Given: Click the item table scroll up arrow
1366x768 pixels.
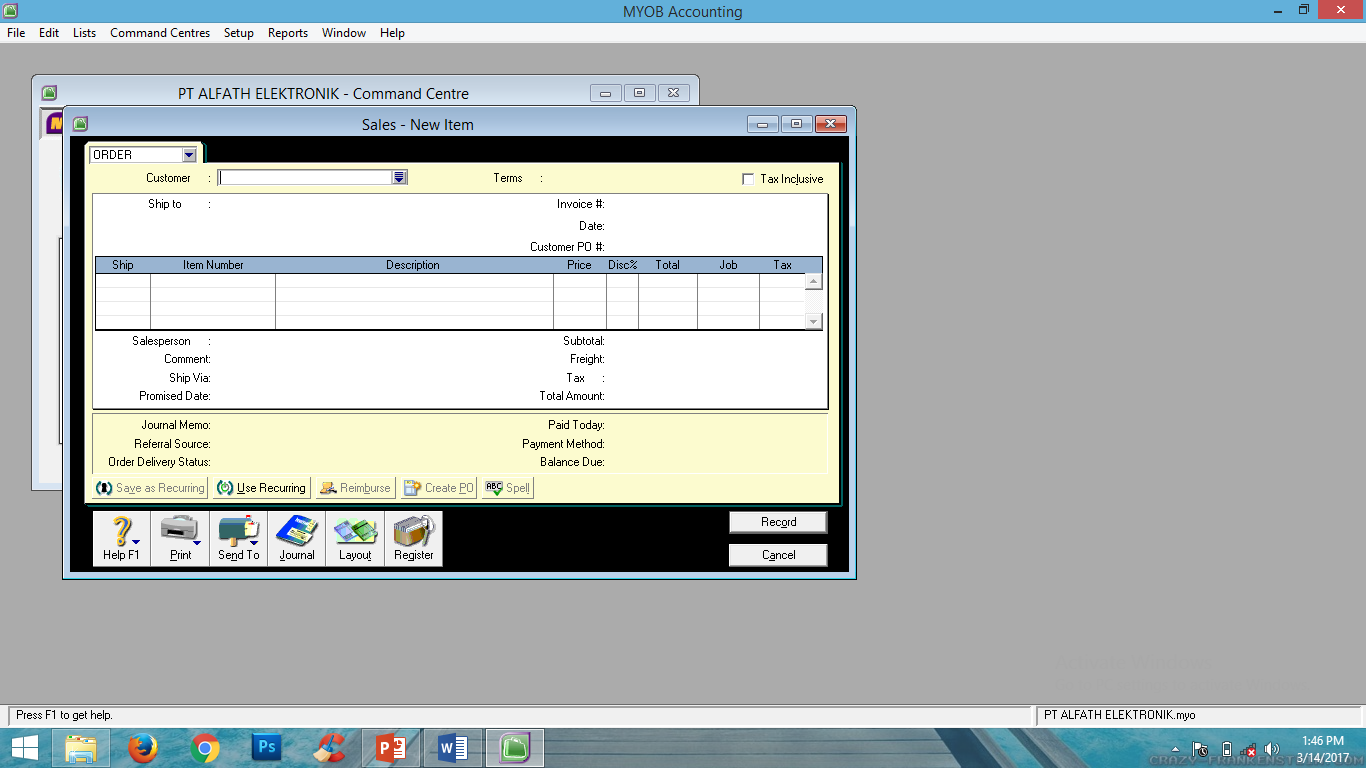Looking at the screenshot, I should (814, 282).
